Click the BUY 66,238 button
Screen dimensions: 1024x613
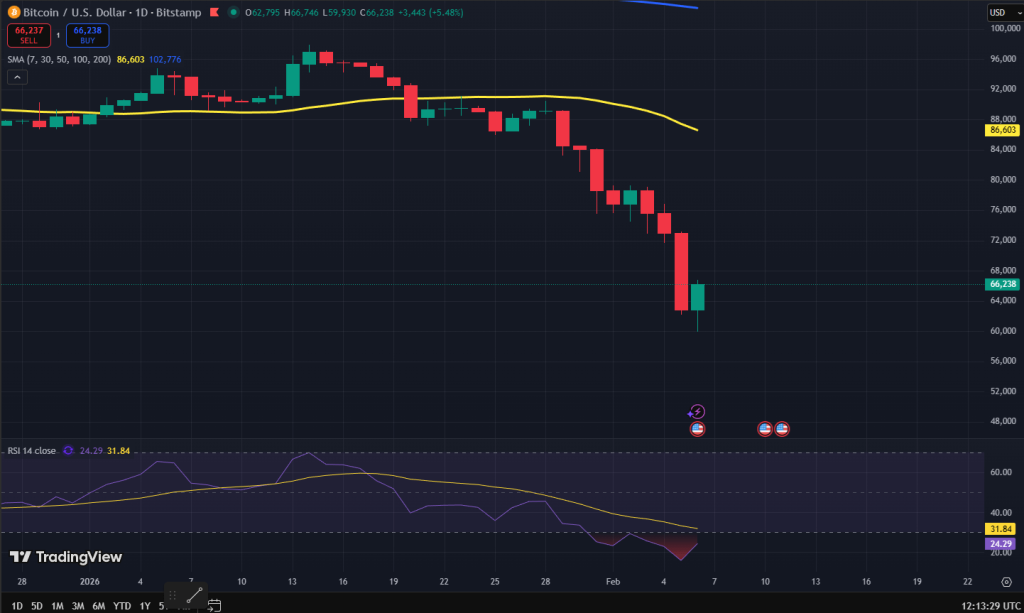tap(88, 35)
